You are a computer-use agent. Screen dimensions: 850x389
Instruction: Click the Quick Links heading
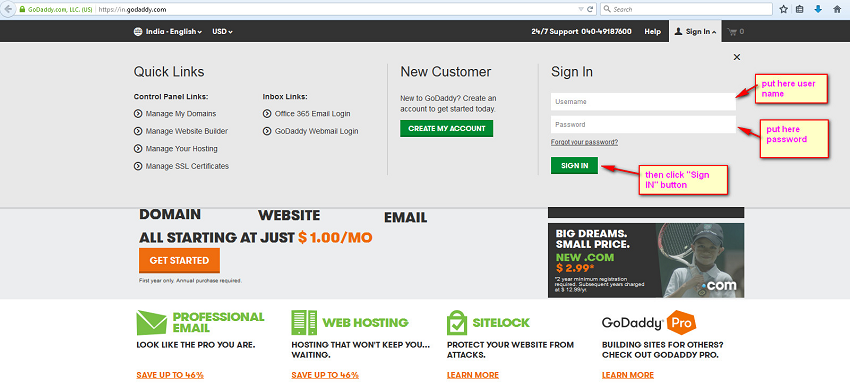pos(169,72)
